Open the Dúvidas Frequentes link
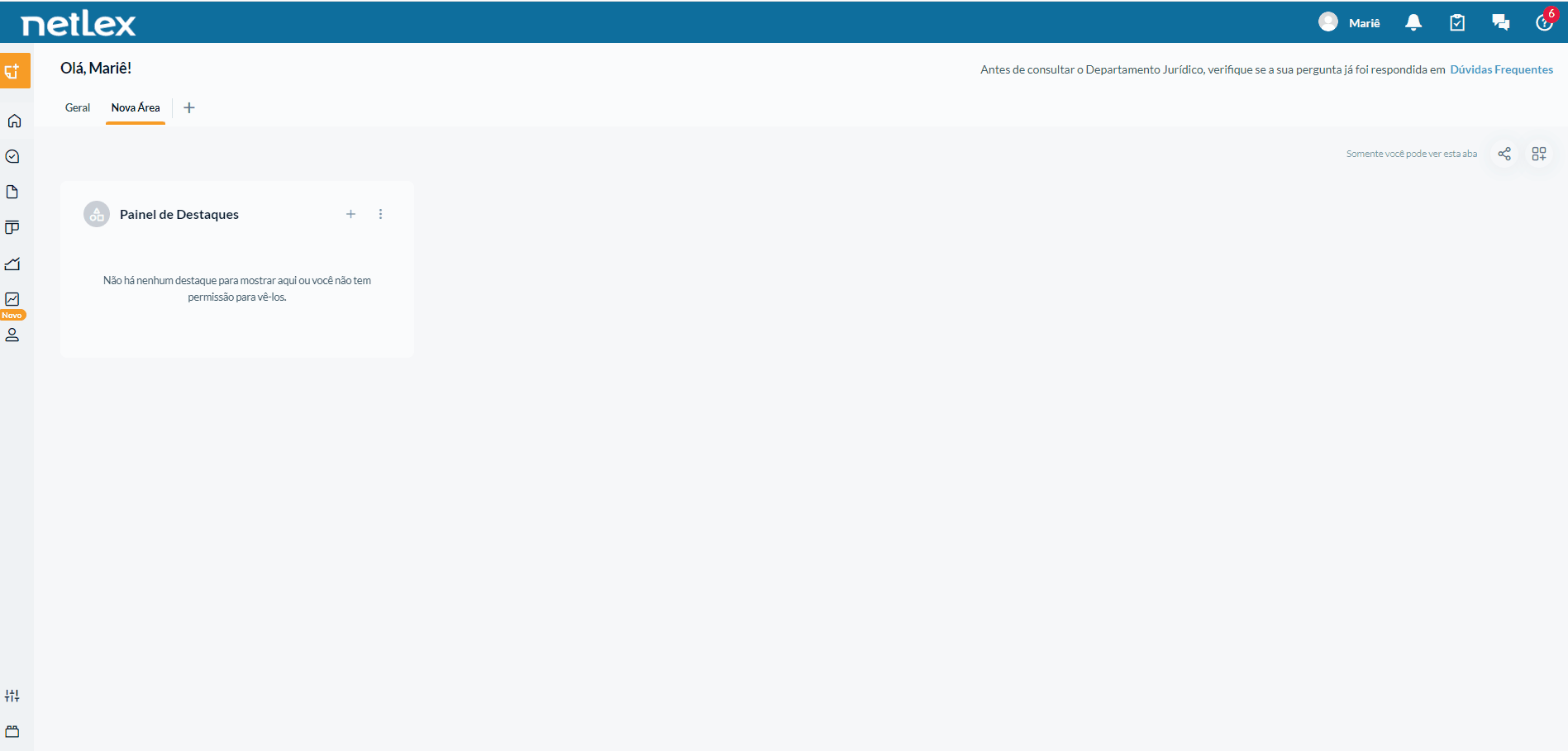 coord(1501,69)
